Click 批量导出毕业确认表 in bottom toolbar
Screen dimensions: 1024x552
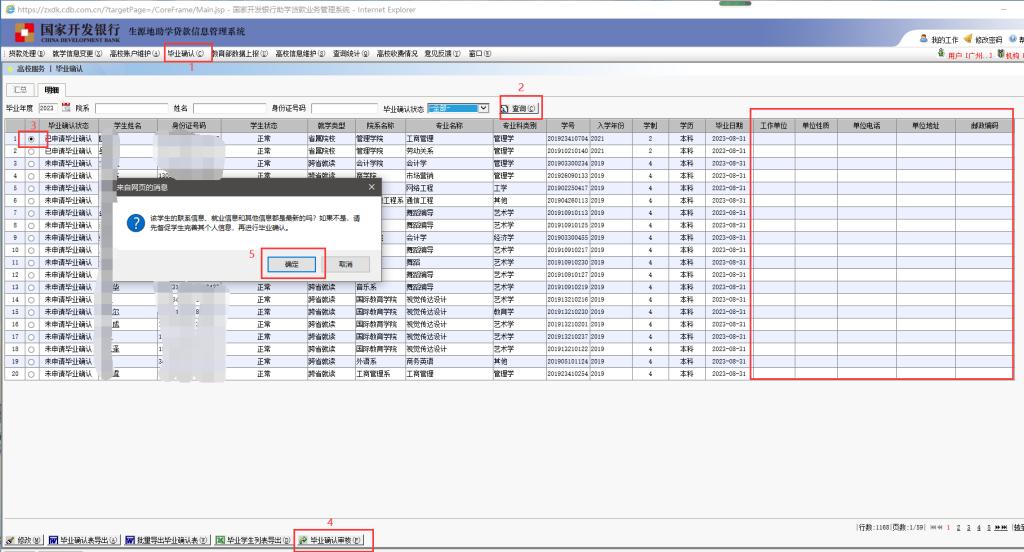click(168, 540)
